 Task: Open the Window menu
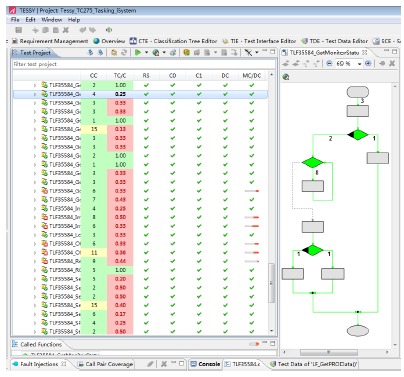coord(52,20)
